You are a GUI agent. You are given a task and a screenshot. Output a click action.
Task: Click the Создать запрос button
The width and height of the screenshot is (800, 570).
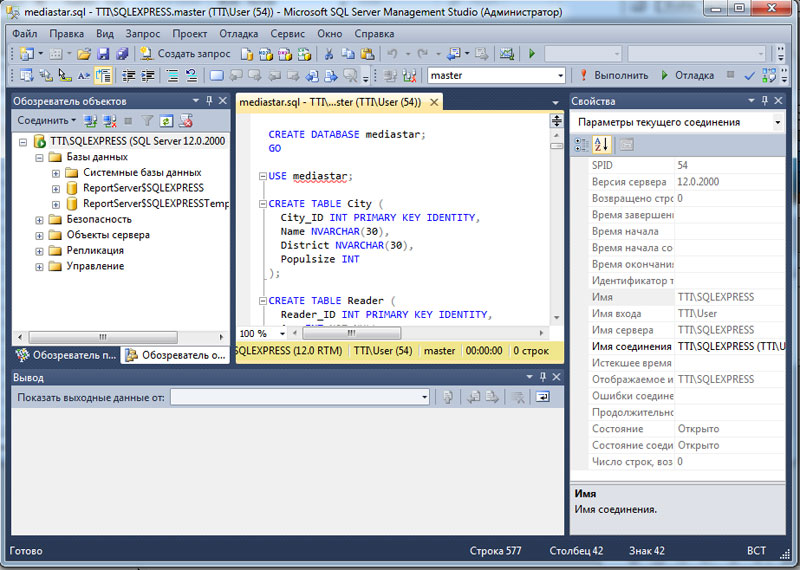(186, 54)
